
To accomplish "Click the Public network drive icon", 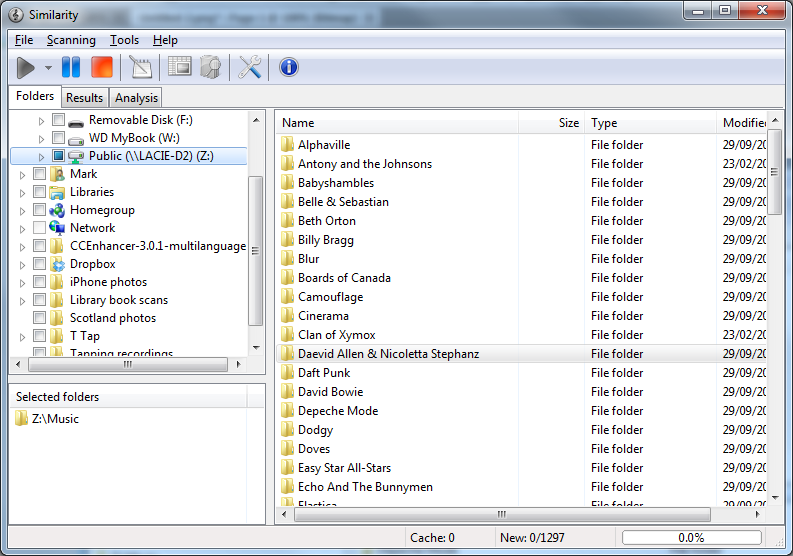I will click(76, 156).
